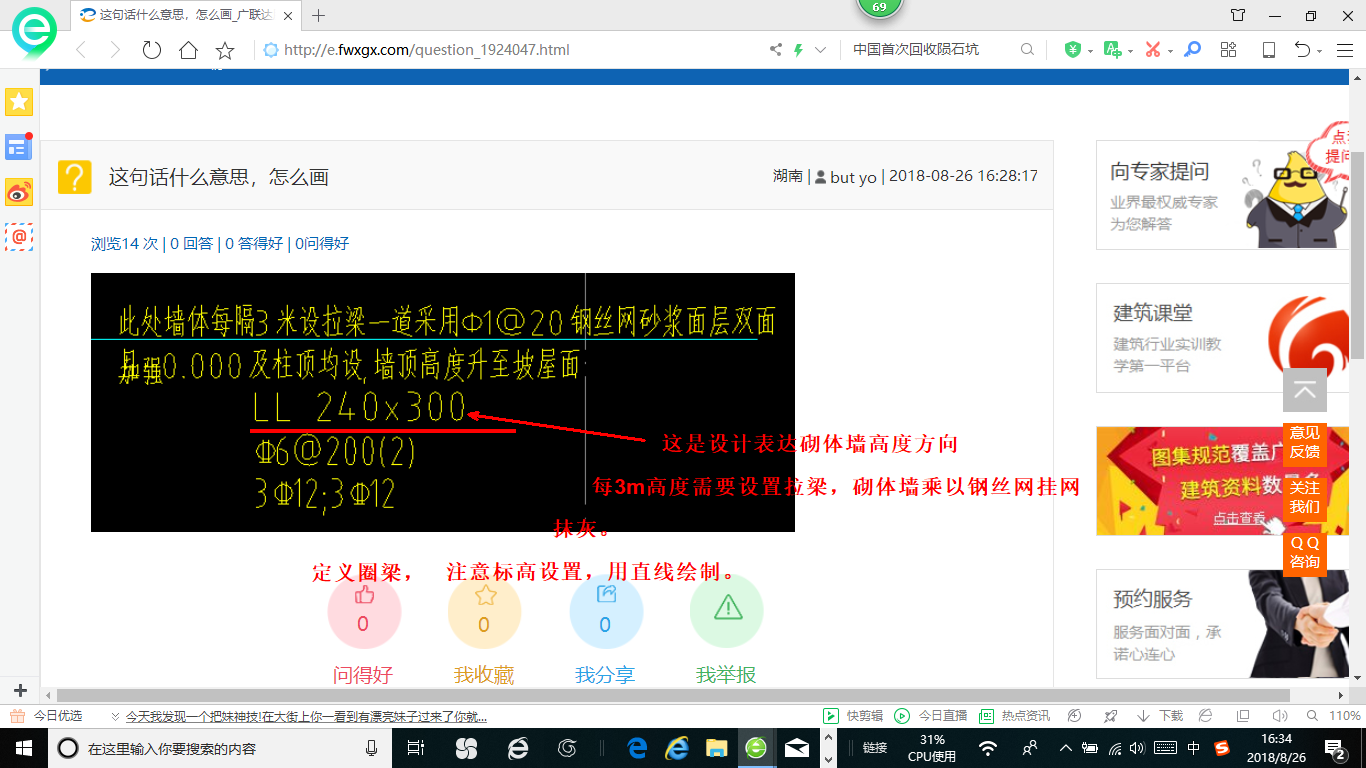Open the Task View taskbar icon
Screen dimensions: 1366x768
[416, 748]
